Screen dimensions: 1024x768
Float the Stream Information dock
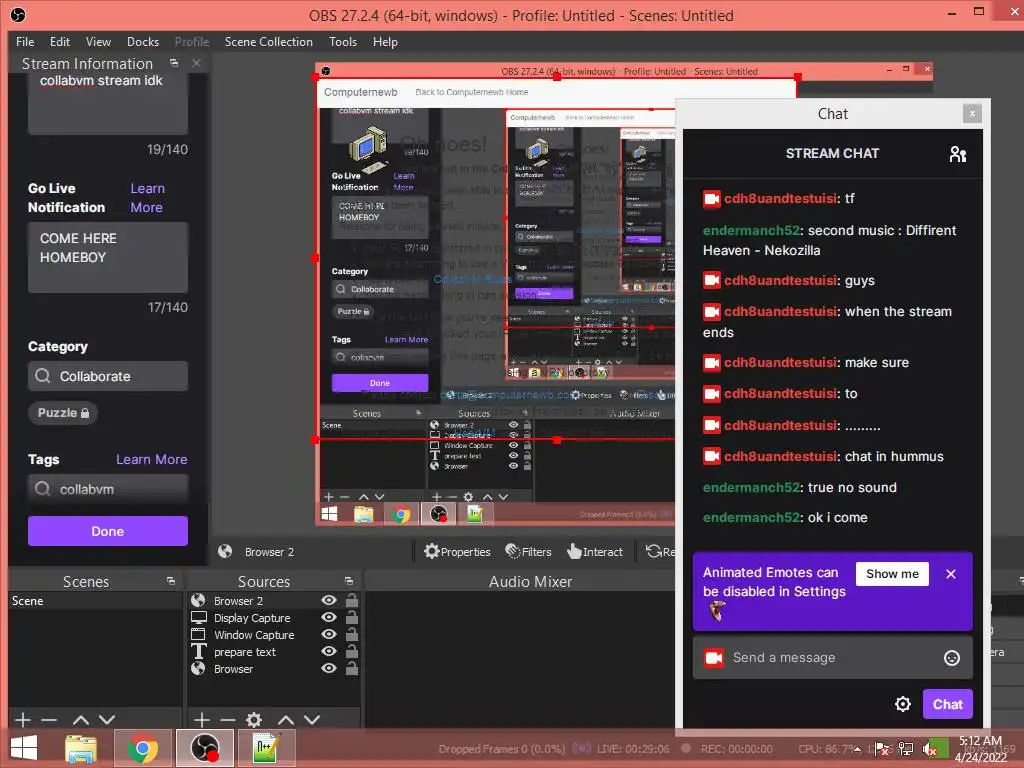click(174, 63)
